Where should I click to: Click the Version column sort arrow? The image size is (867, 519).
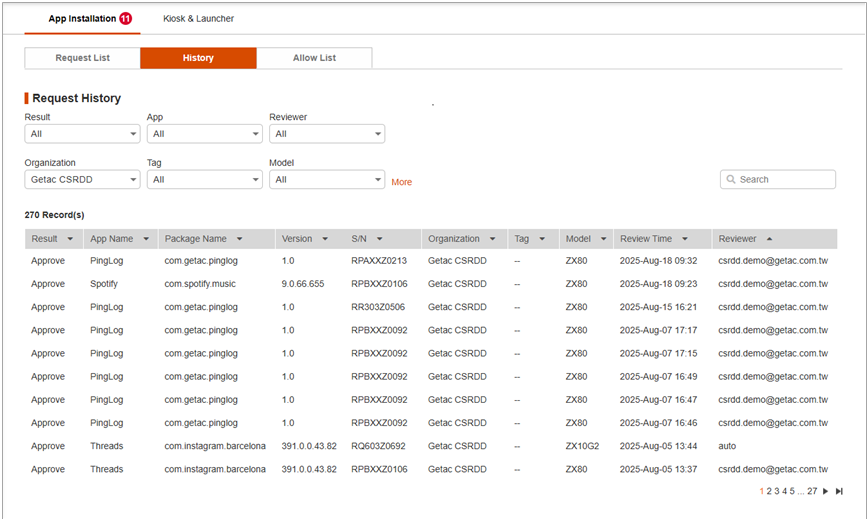click(325, 239)
